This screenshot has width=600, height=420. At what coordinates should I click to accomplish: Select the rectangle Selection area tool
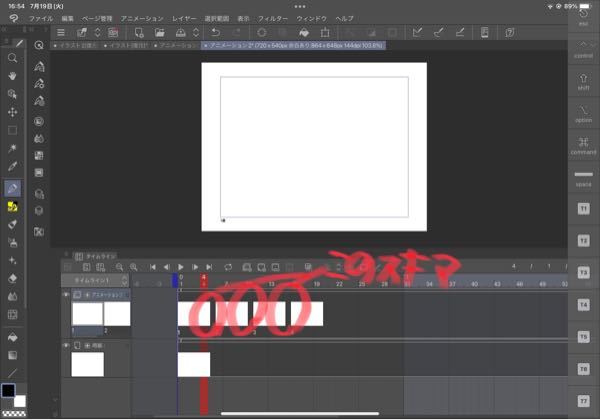coord(12,130)
